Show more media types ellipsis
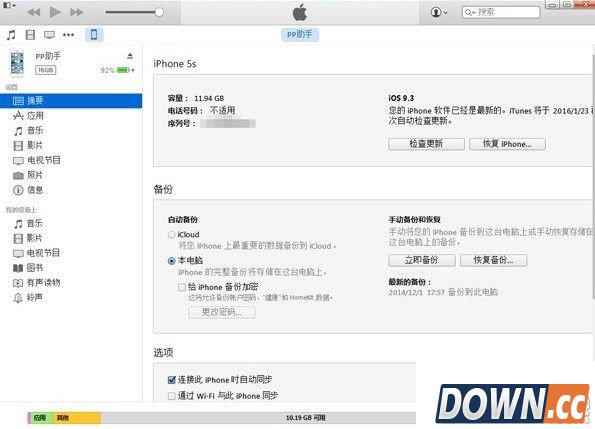595x429 pixels. 68,35
